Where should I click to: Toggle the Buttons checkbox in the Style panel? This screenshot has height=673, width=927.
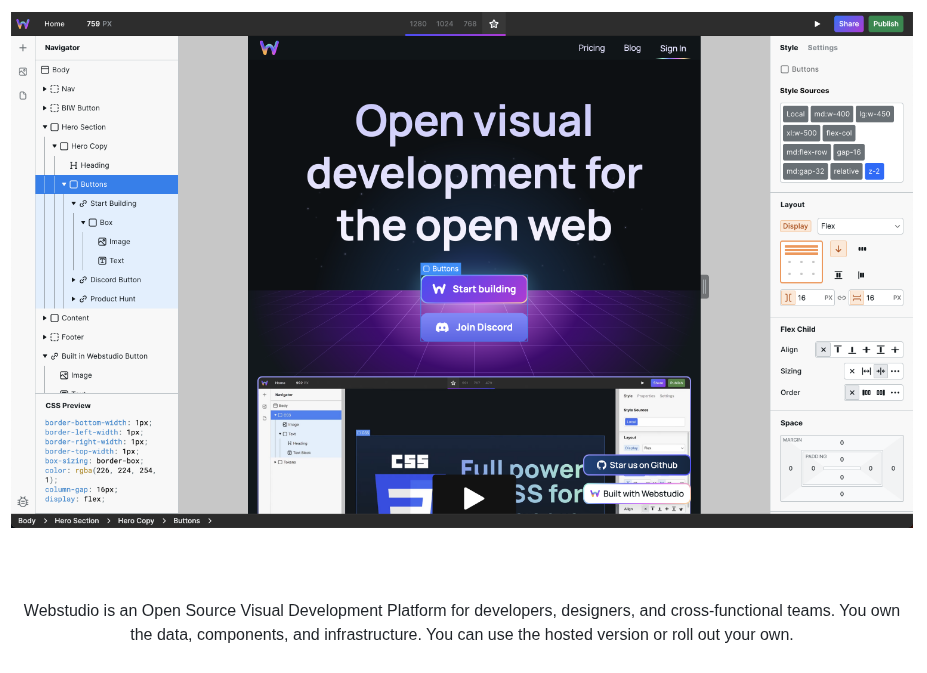(785, 70)
